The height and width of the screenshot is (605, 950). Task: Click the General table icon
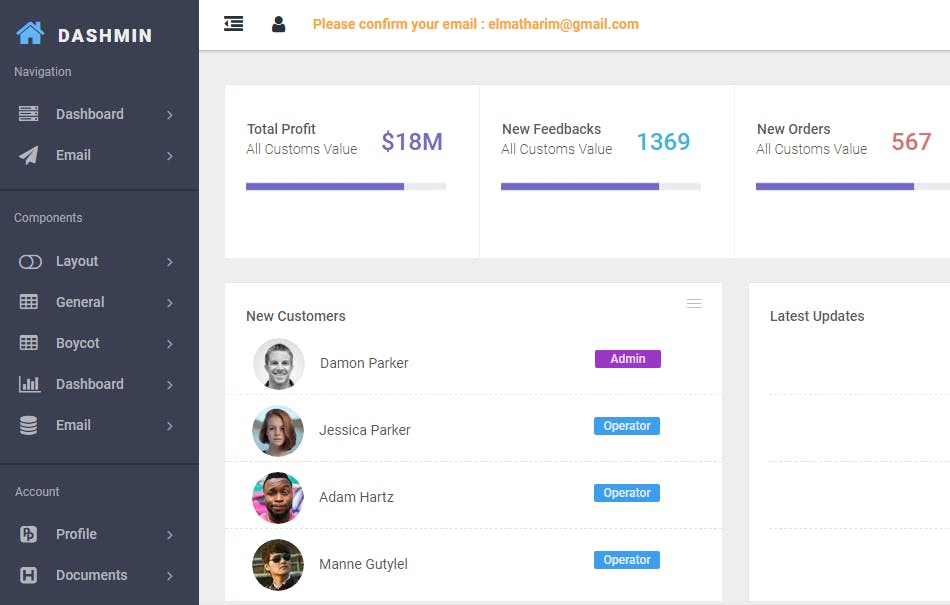click(x=31, y=302)
